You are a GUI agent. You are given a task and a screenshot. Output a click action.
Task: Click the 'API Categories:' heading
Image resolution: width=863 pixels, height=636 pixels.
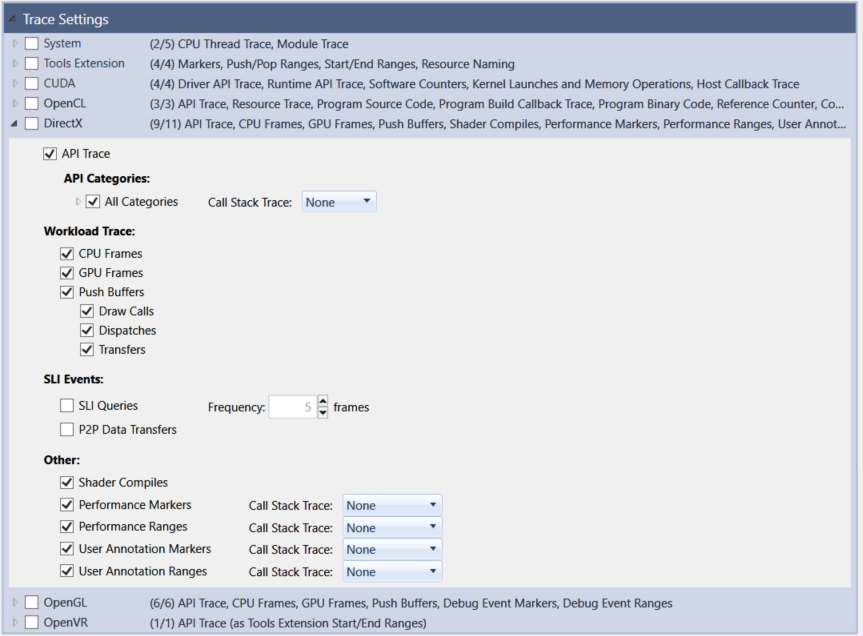pos(107,178)
